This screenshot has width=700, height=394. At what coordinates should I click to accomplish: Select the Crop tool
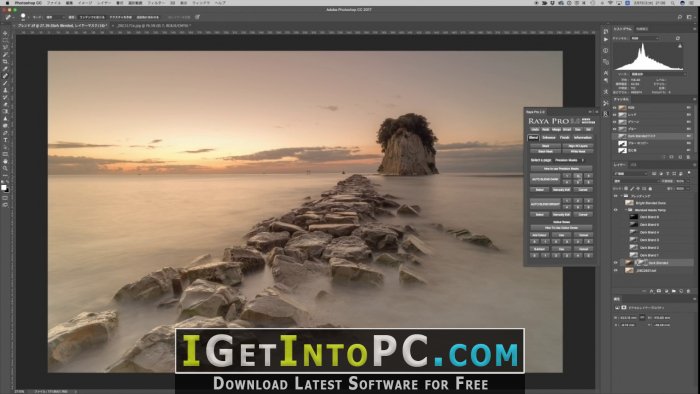[5, 62]
